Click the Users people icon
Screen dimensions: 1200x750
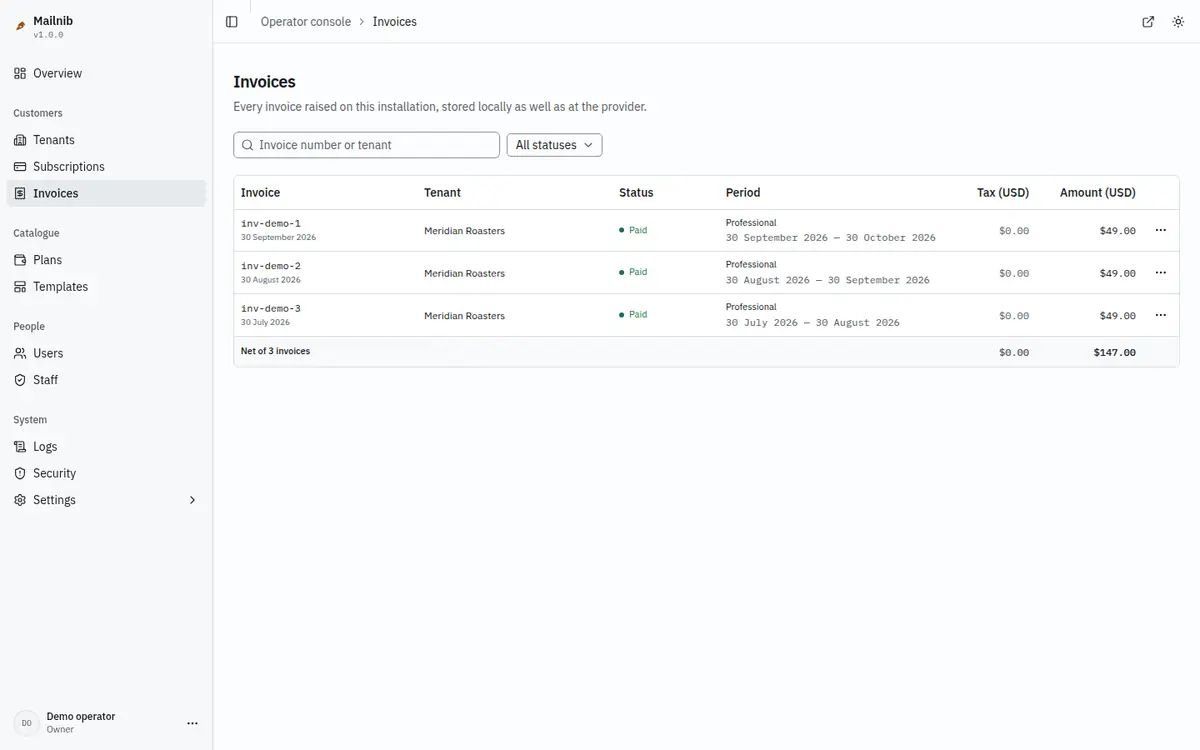20,353
